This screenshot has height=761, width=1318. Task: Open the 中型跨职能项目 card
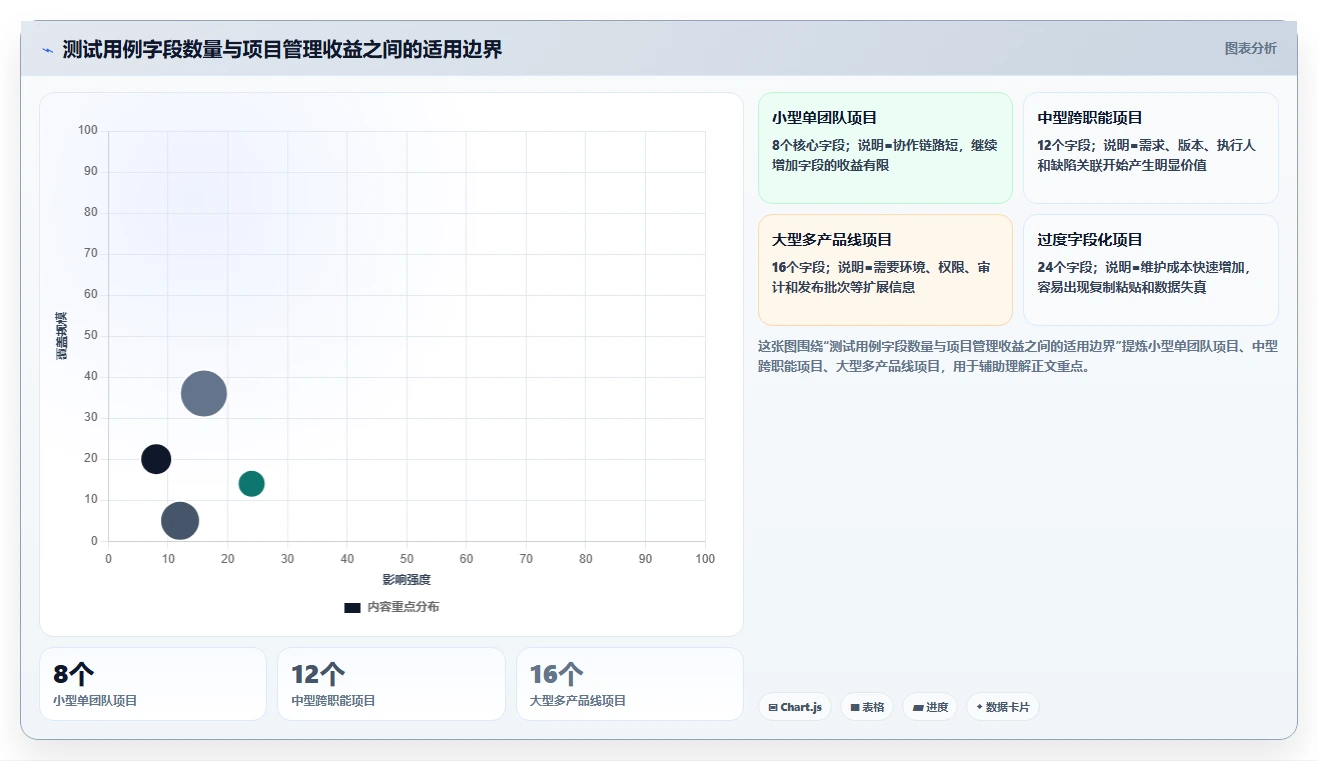(x=1150, y=148)
